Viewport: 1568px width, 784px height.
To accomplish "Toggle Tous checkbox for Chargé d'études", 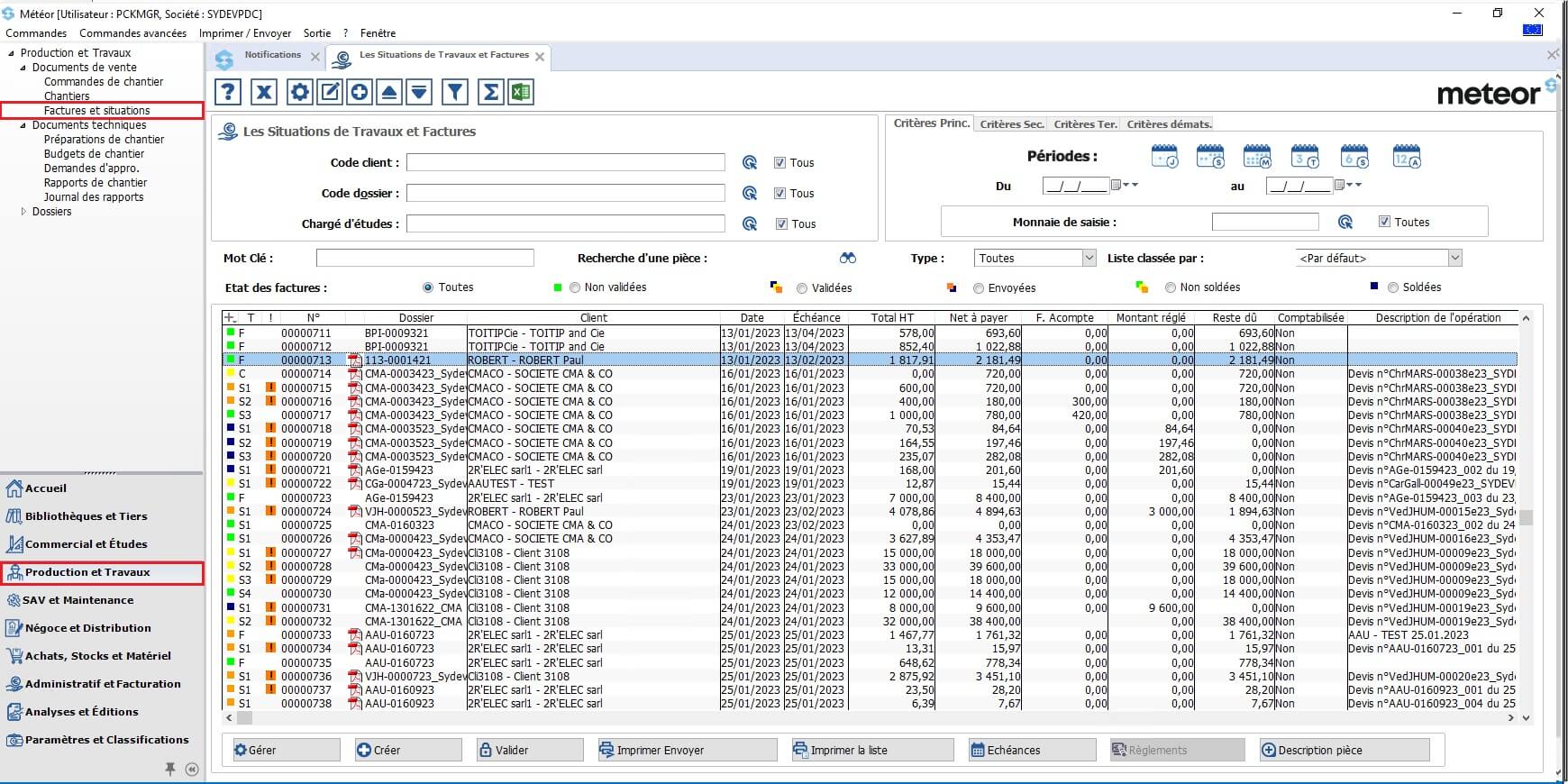I will tap(781, 224).
